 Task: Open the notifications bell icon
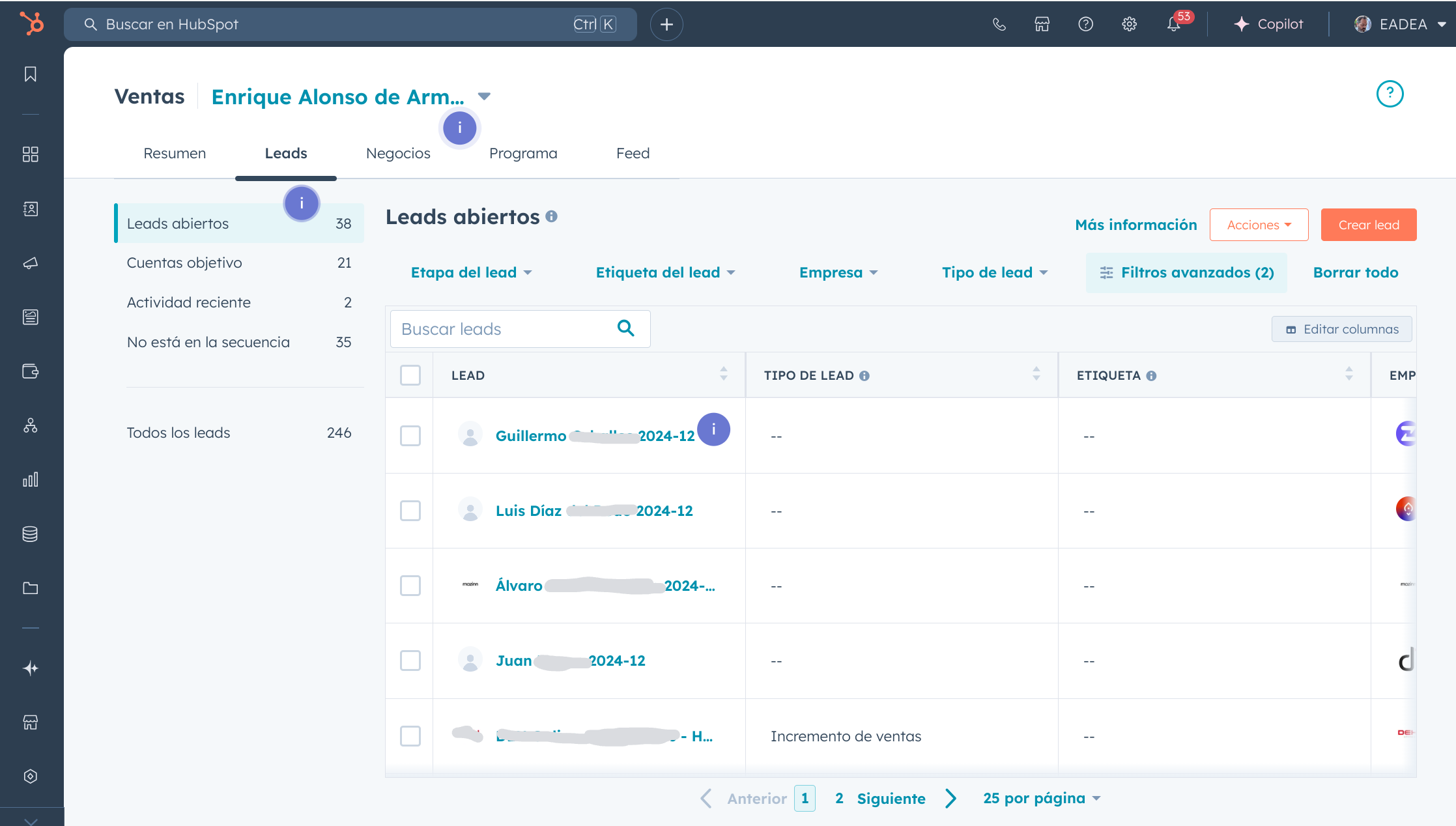1173,25
